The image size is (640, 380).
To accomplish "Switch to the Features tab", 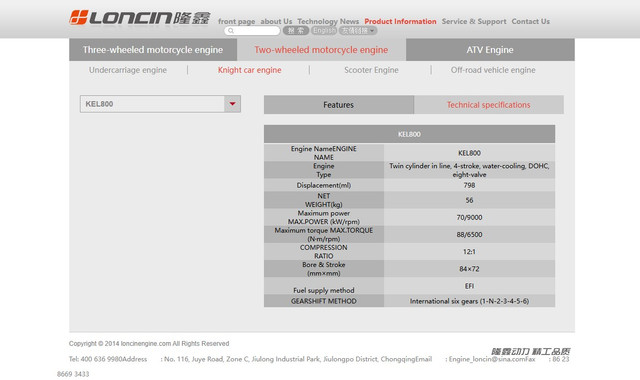I will [x=339, y=105].
